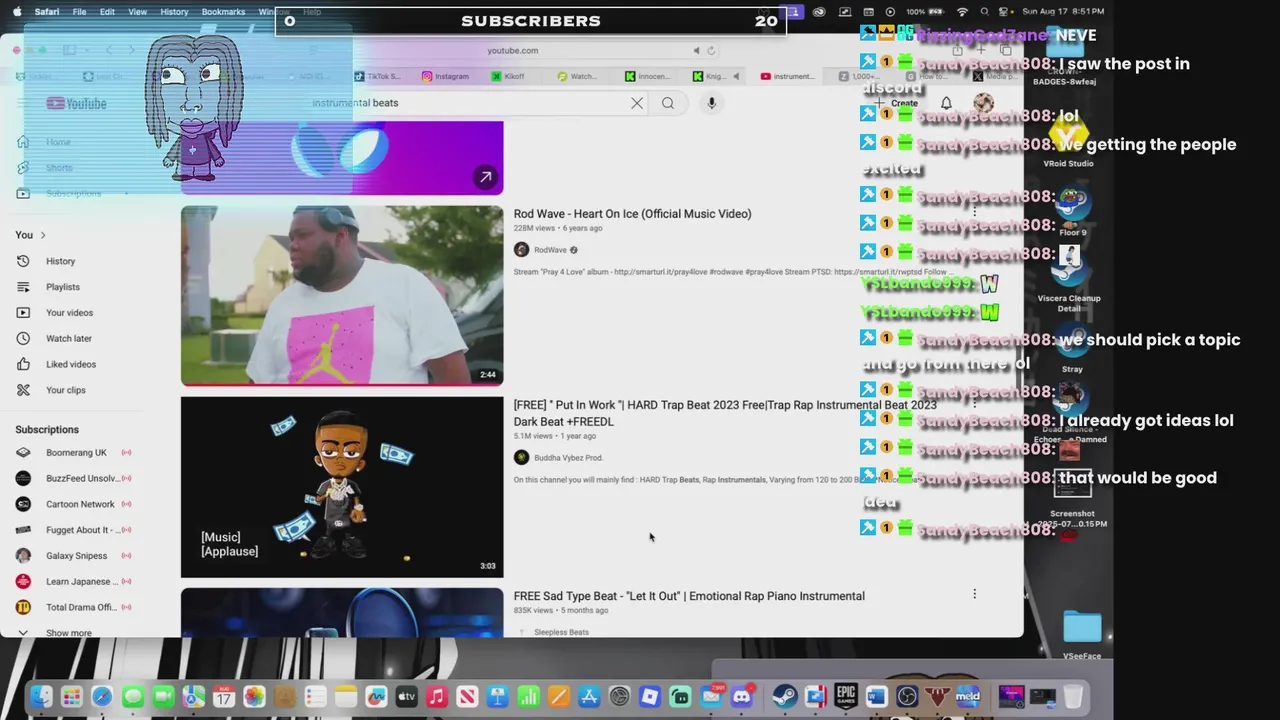Open Apple TV from the Dock
The width and height of the screenshot is (1280, 720).
[406, 697]
